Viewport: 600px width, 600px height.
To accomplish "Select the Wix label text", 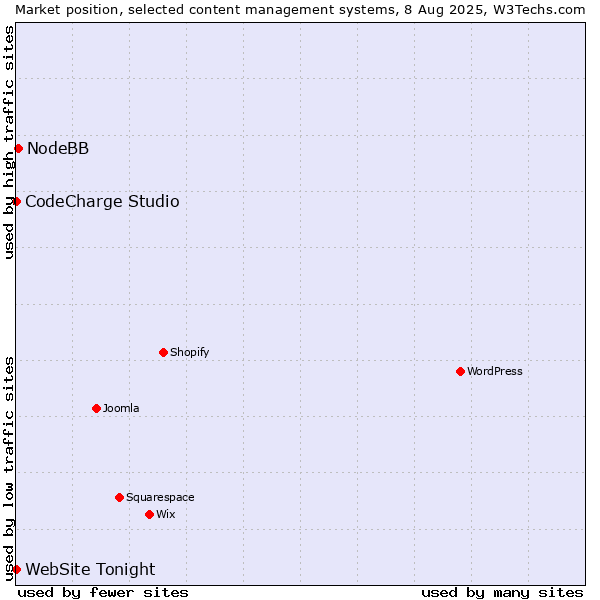I will (x=166, y=514).
